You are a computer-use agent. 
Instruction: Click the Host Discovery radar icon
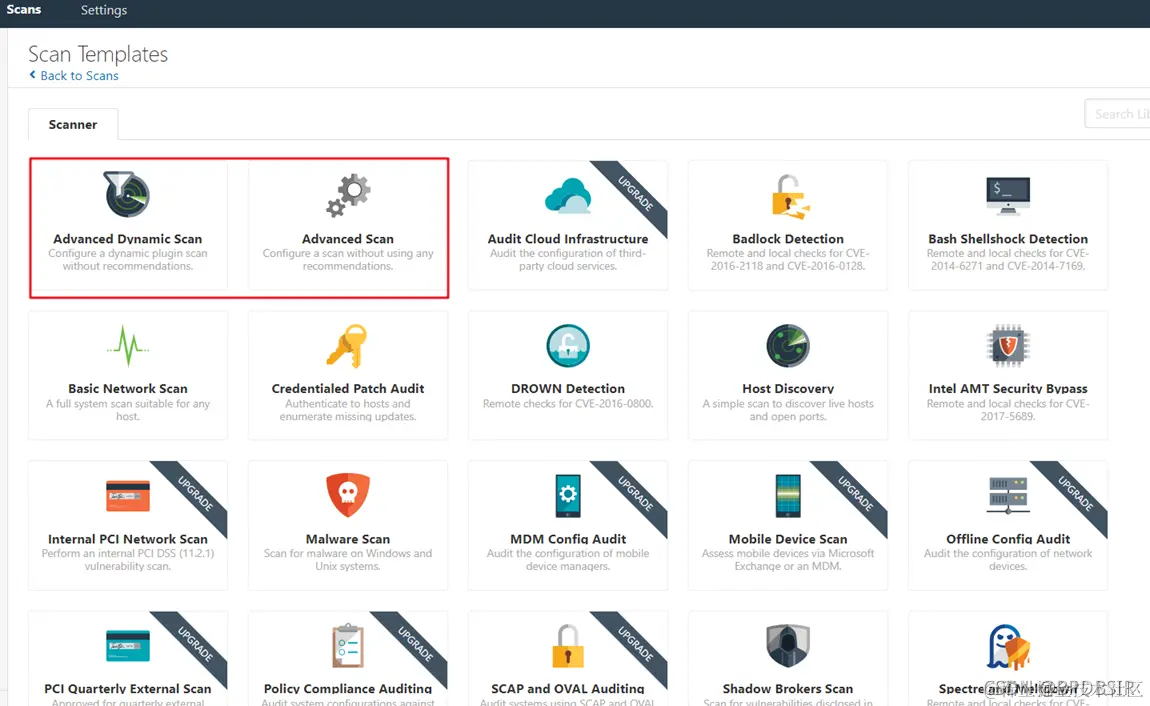point(788,345)
